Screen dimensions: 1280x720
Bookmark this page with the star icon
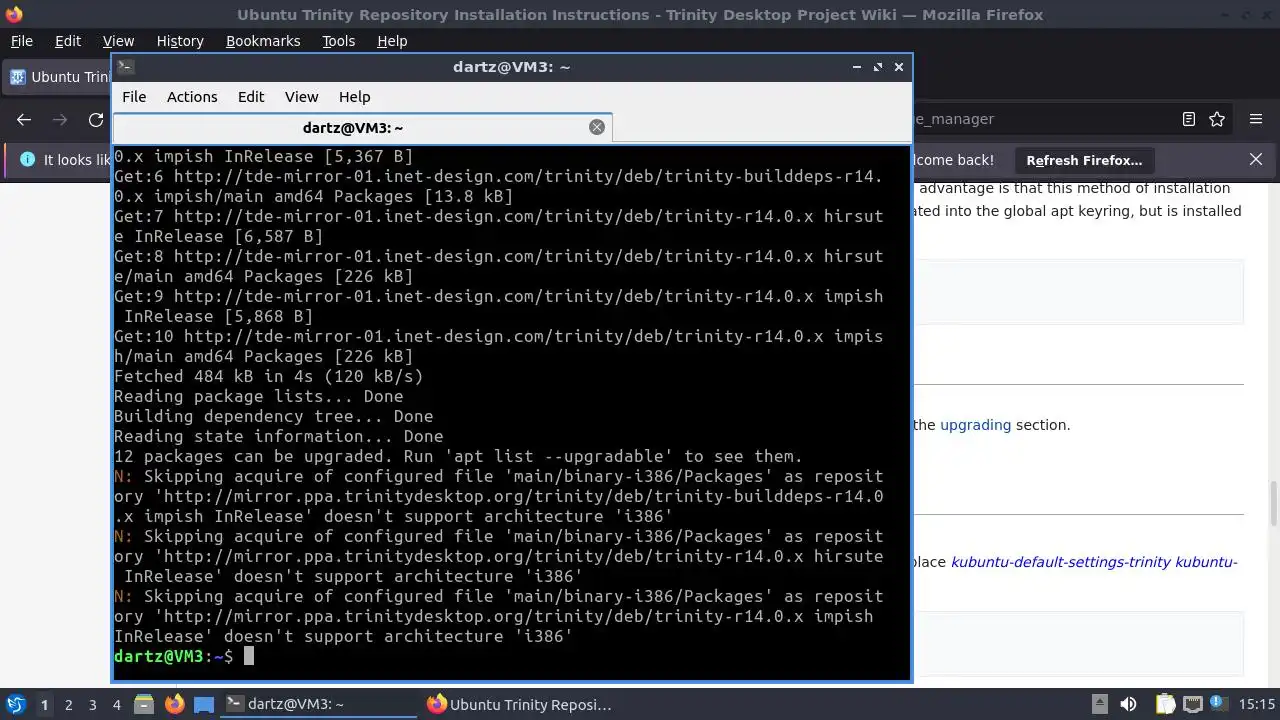point(1217,119)
